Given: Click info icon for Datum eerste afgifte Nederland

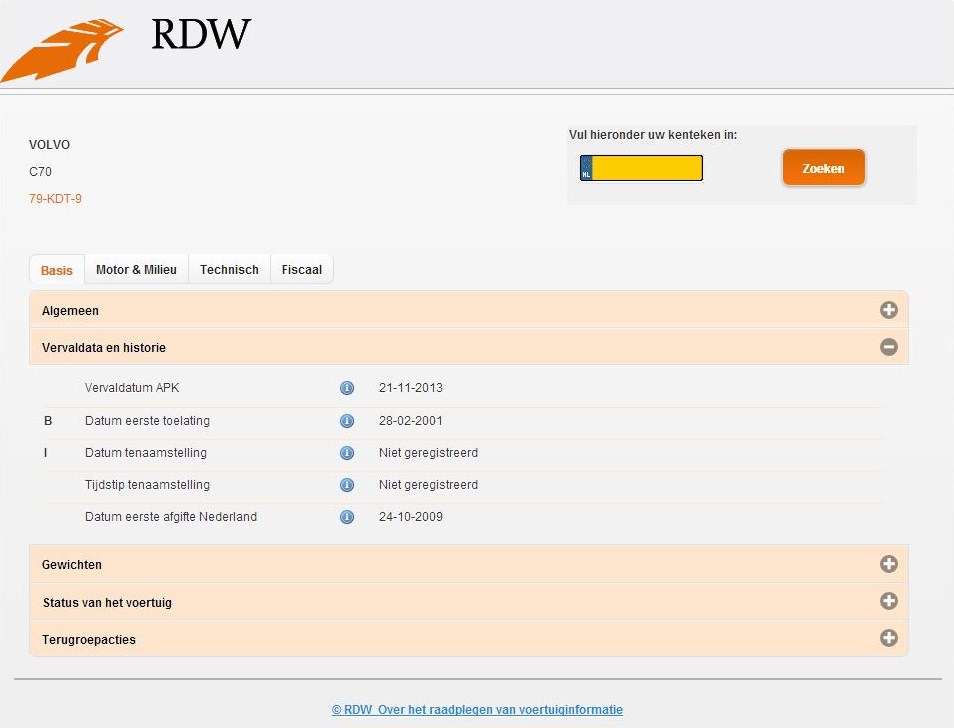Looking at the screenshot, I should (347, 517).
